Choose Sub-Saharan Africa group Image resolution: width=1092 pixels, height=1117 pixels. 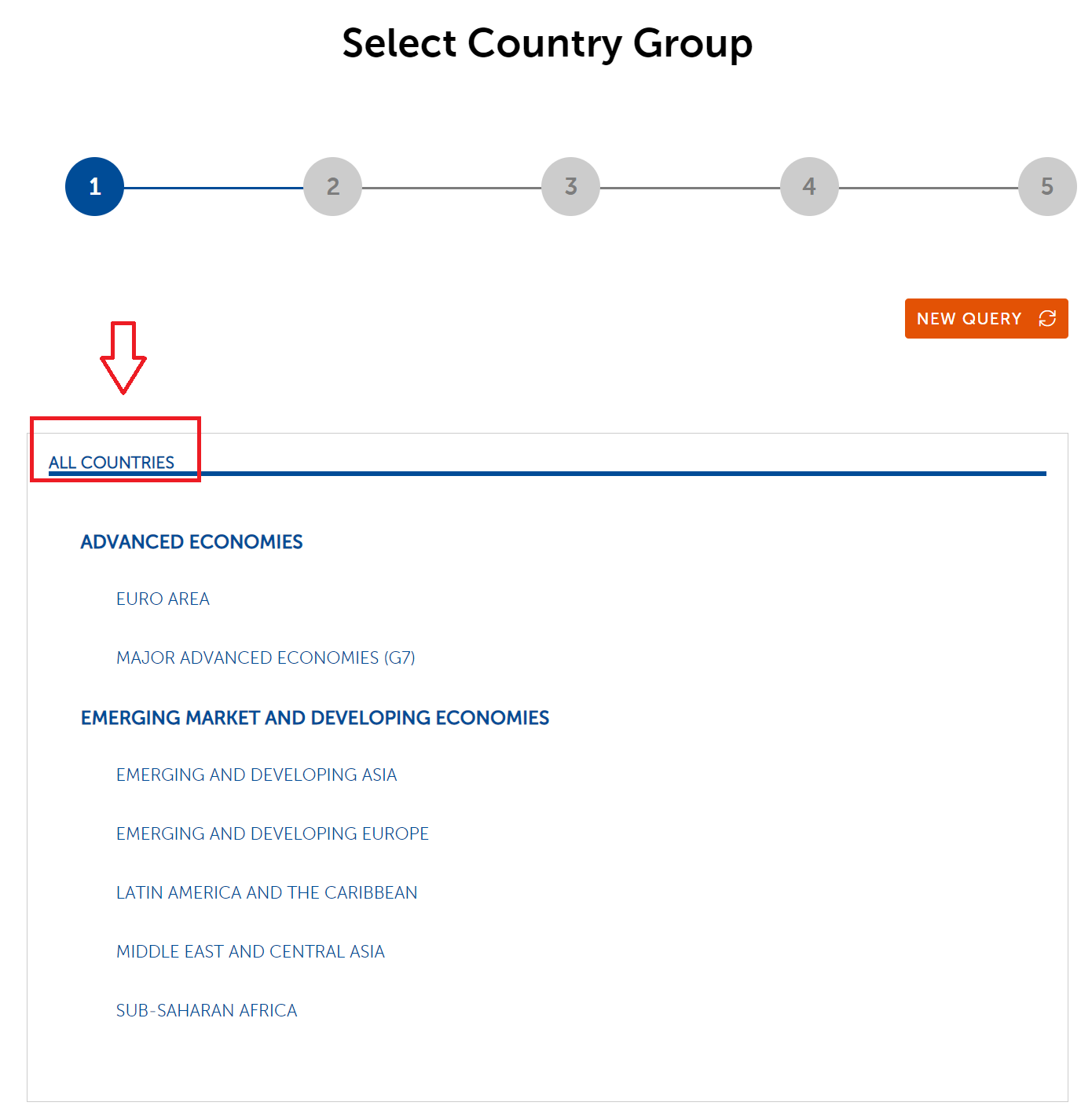click(207, 1011)
